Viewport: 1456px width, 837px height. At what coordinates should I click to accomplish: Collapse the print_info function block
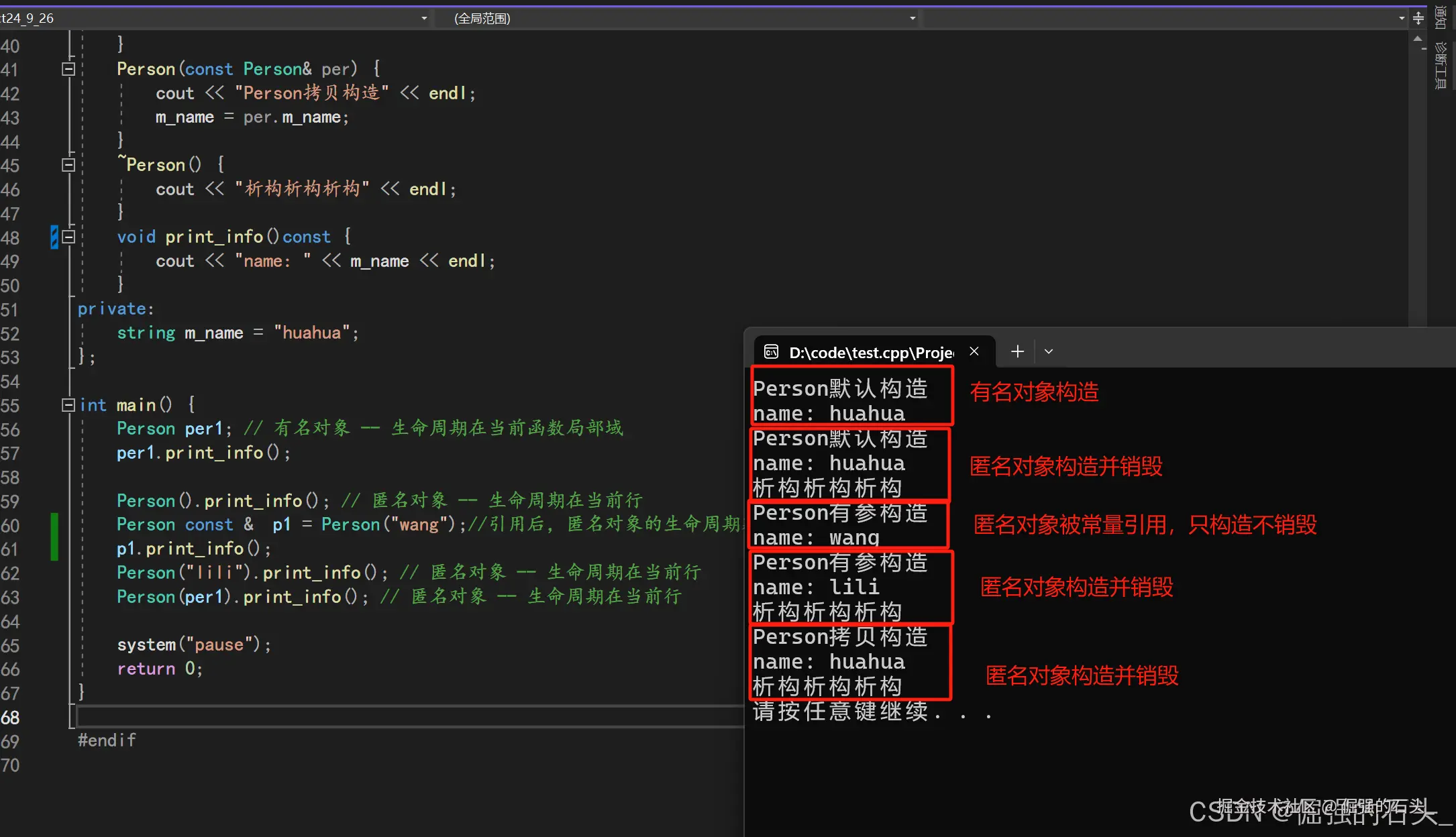point(68,237)
